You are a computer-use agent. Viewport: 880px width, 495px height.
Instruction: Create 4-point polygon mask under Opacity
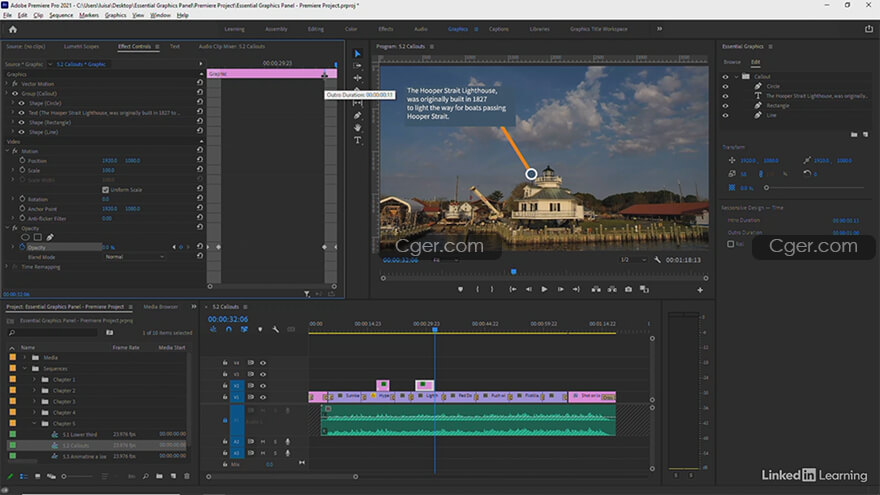tap(38, 237)
